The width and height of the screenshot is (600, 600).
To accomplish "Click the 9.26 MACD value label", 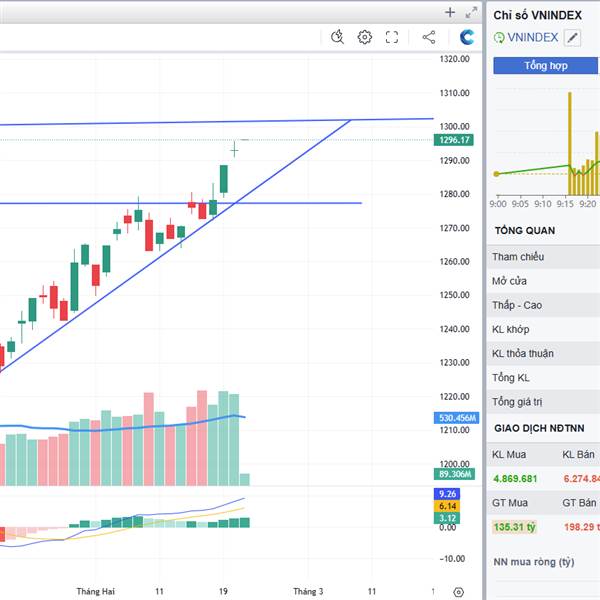I will [447, 494].
